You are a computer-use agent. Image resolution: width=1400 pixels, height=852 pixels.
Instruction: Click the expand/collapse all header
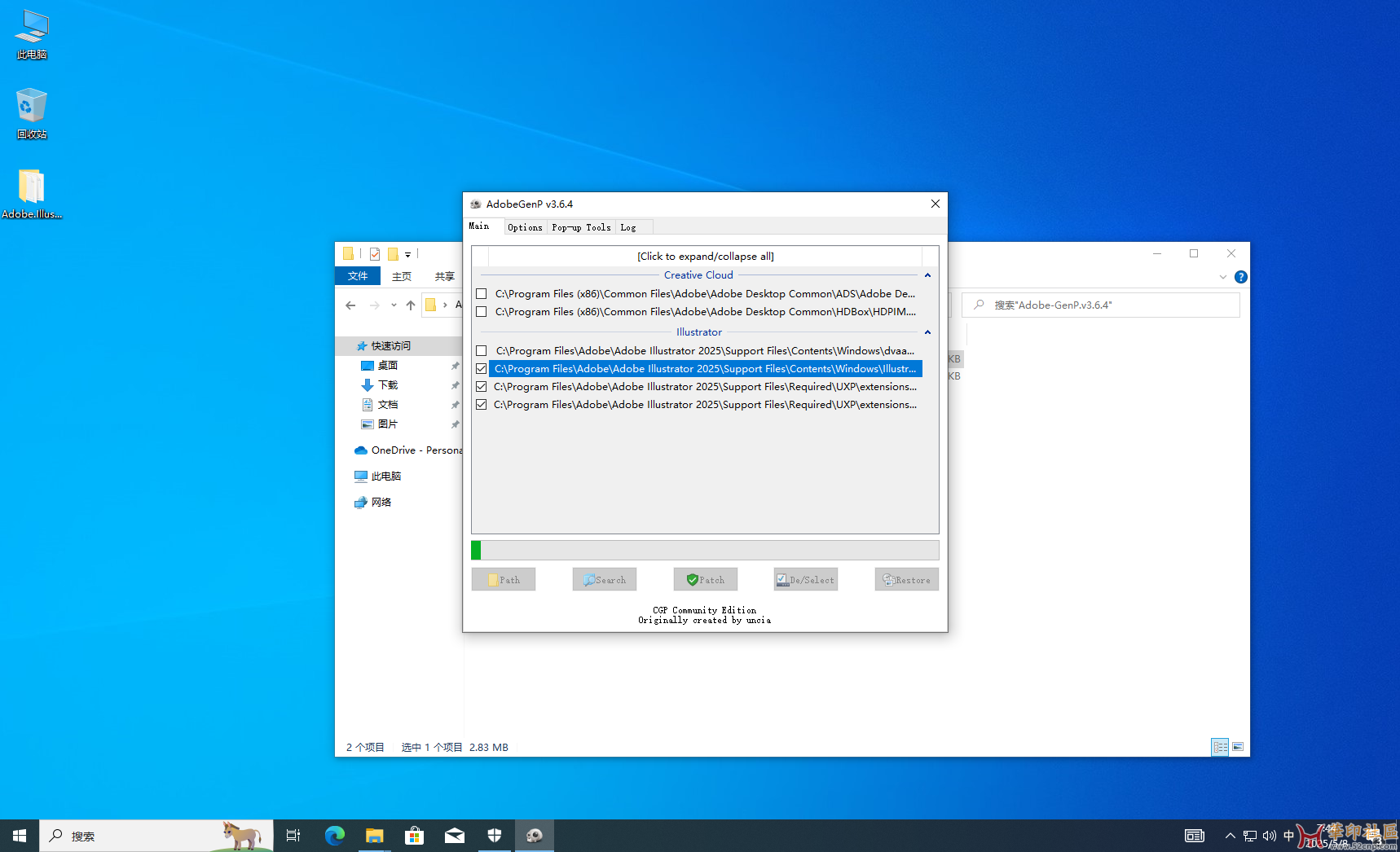[x=705, y=257]
